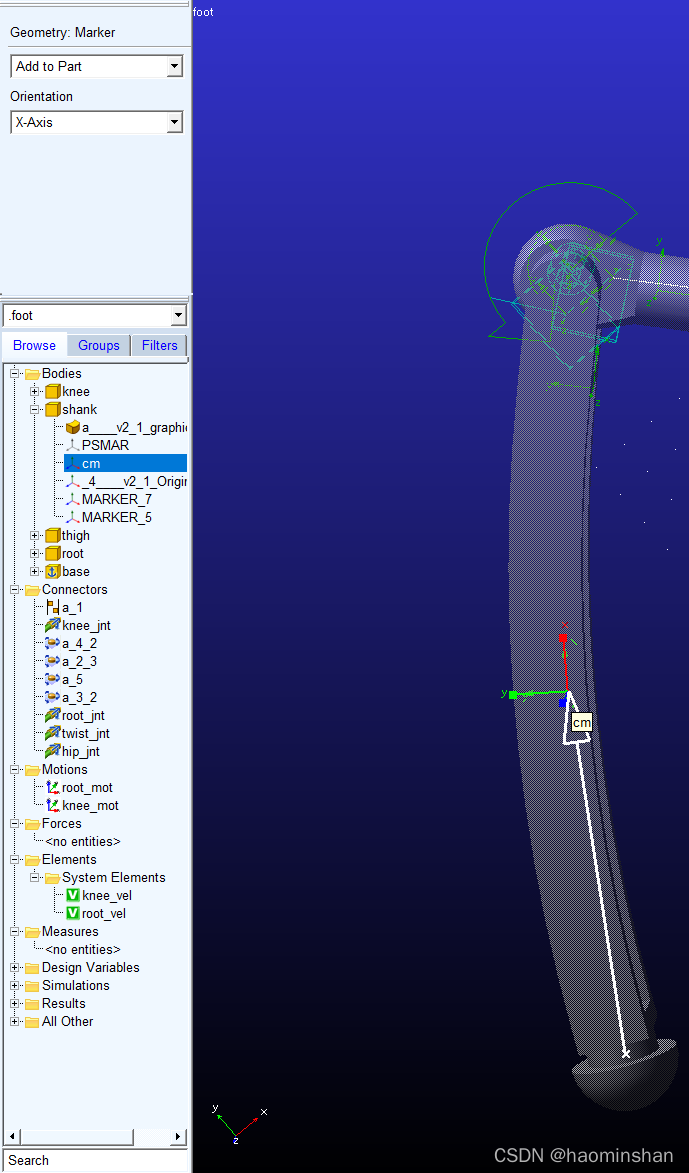Click the shank graphic solid geometry icon
The image size is (689, 1173).
tap(72, 427)
